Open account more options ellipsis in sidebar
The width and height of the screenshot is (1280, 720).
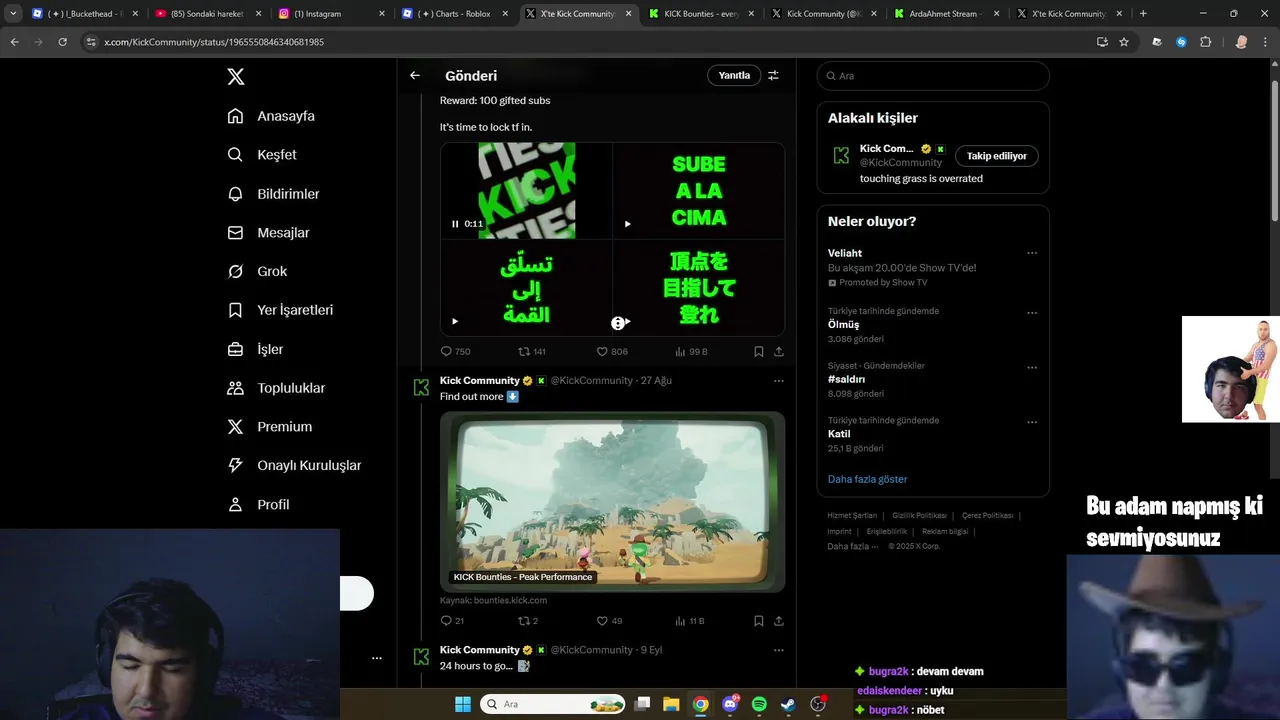[377, 658]
